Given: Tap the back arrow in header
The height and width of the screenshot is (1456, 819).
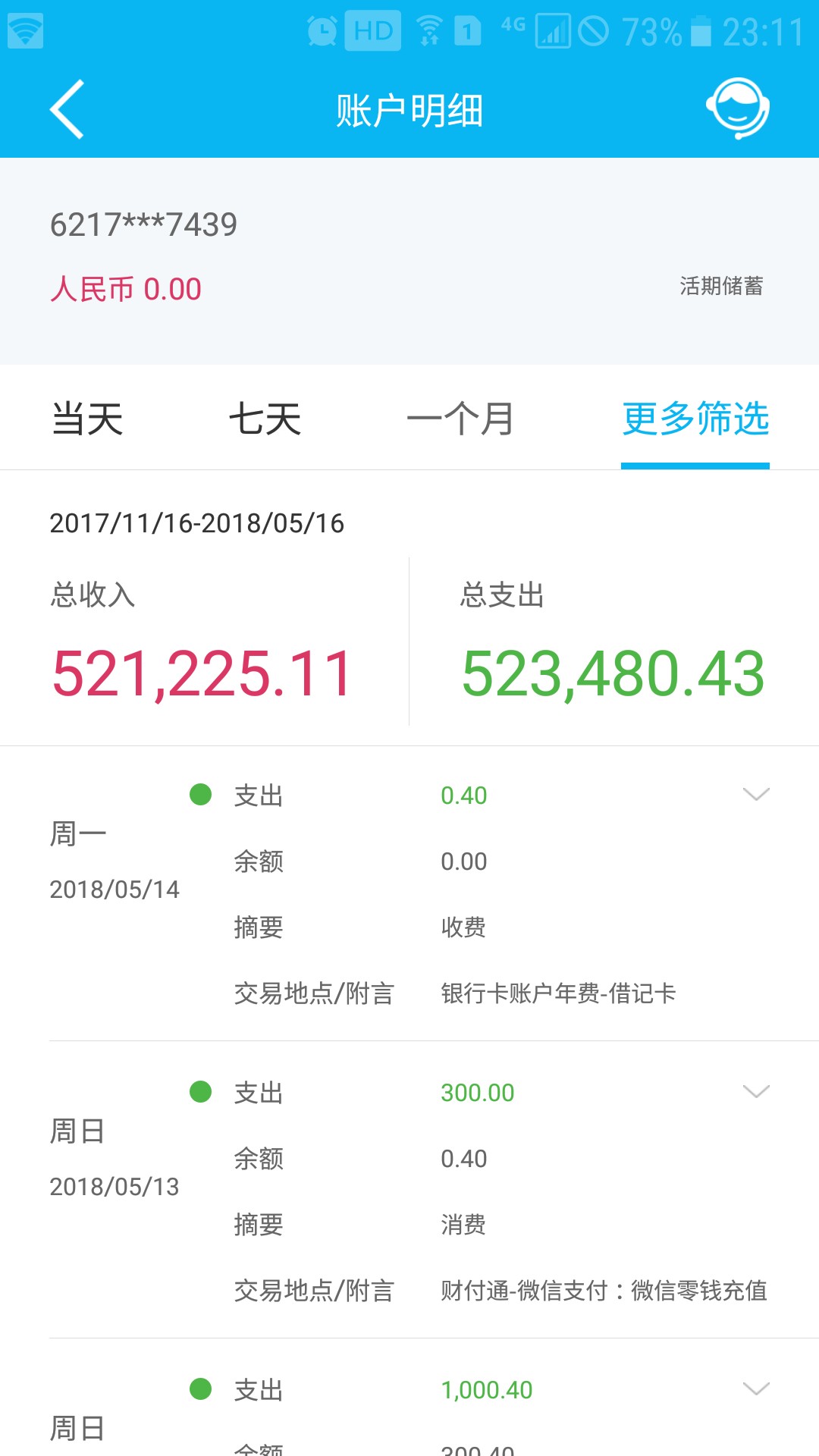Looking at the screenshot, I should (x=67, y=109).
